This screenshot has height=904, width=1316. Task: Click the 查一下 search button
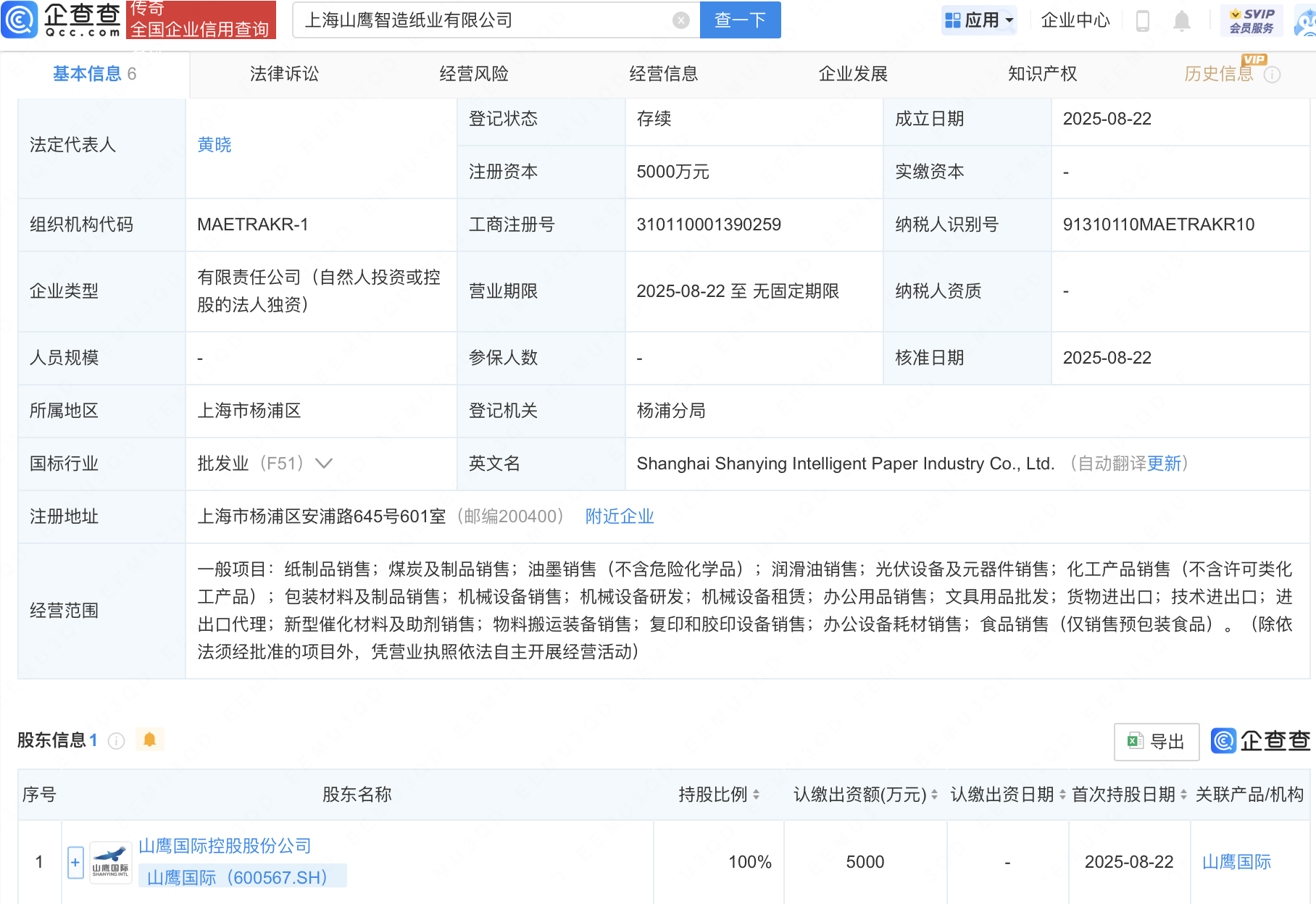point(740,20)
